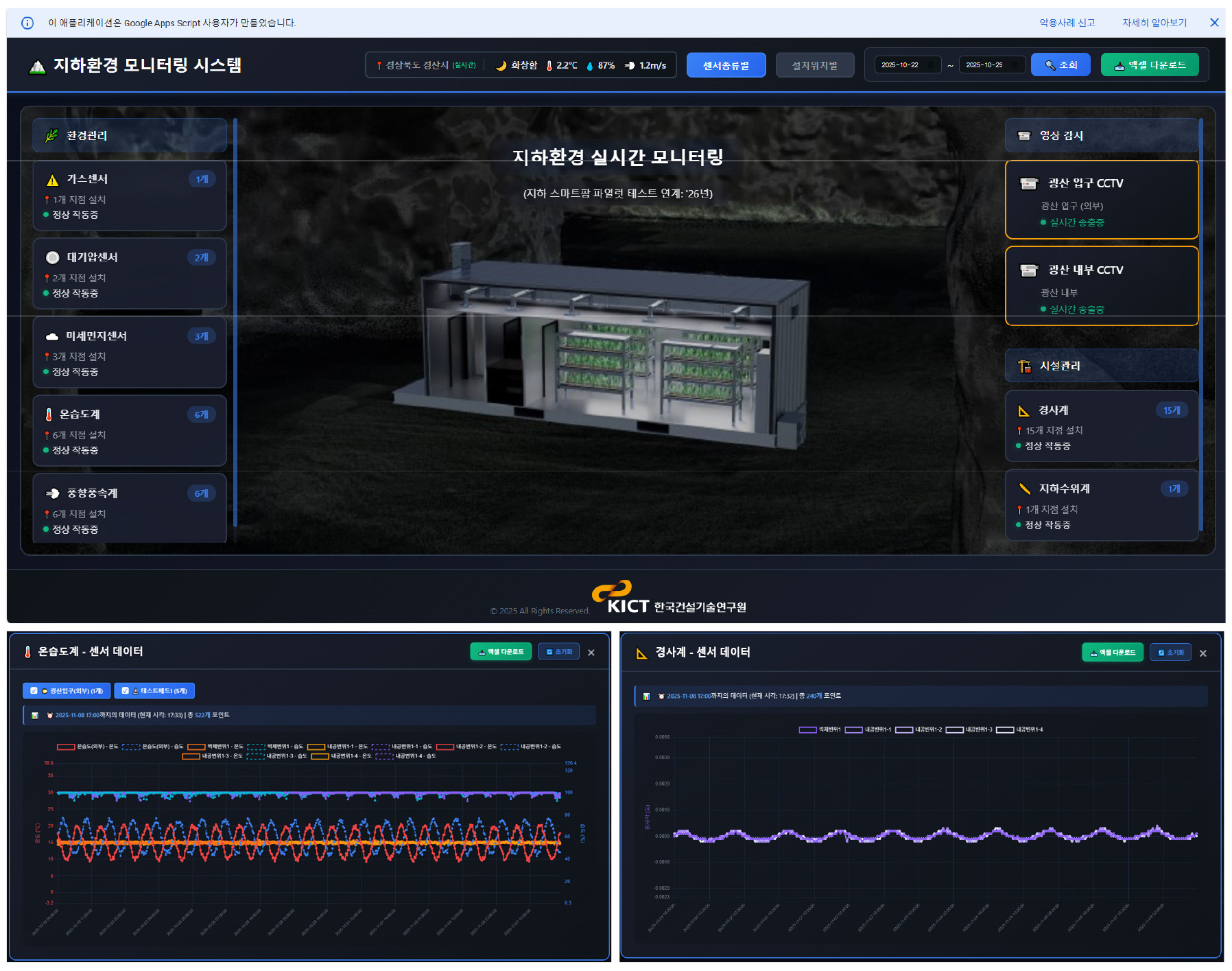1232x971 pixels.
Task: Click the 경사계 angle ruler icon in sidebar
Action: click(x=1023, y=410)
